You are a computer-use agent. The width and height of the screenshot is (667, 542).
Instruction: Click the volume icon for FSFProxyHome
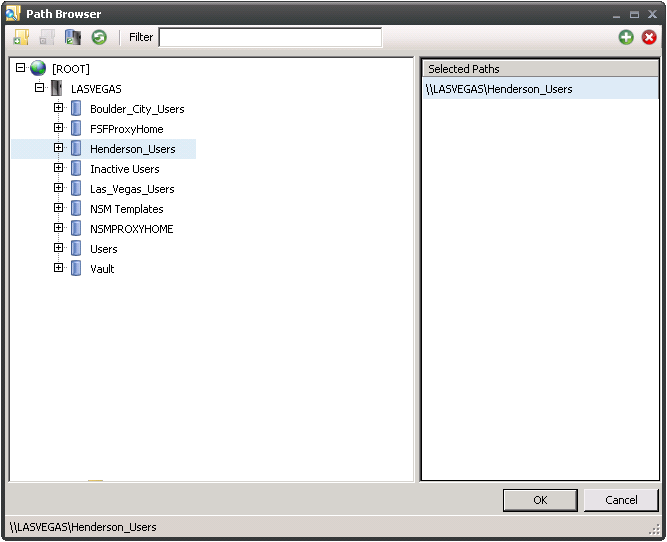[x=76, y=128]
